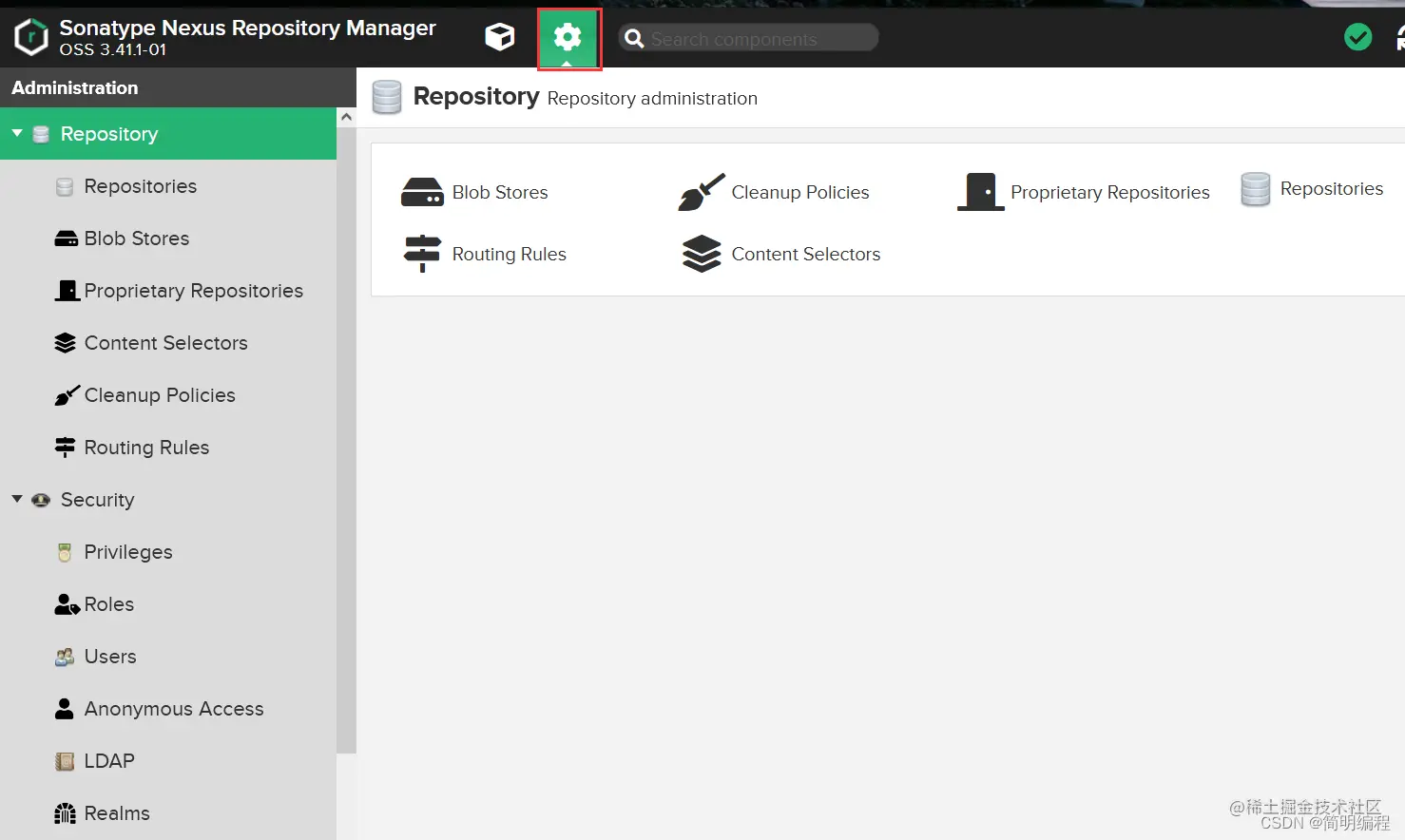The height and width of the screenshot is (840, 1405).
Task: Click the Repository page header database icon
Action: tap(387, 97)
